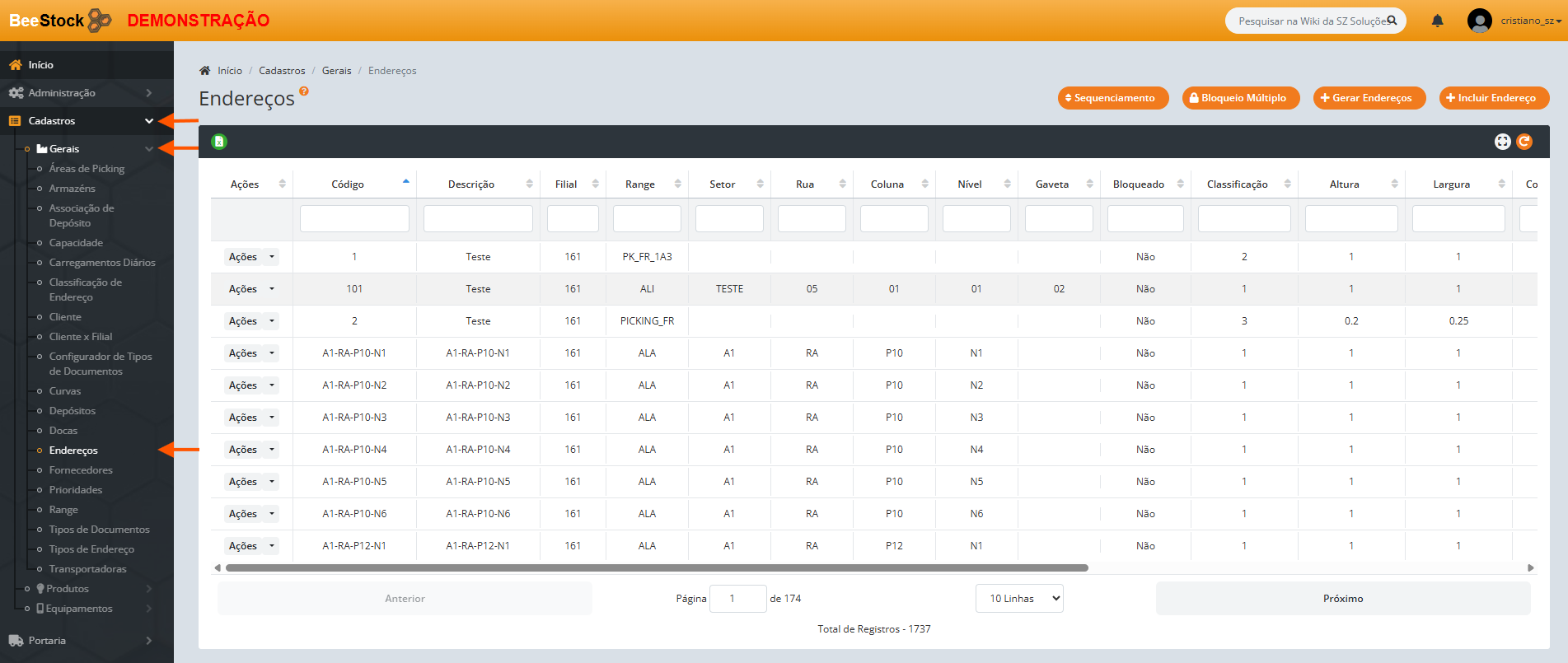Expand the Administração sidebar menu
Viewport: 1568px width, 663px height.
(87, 93)
